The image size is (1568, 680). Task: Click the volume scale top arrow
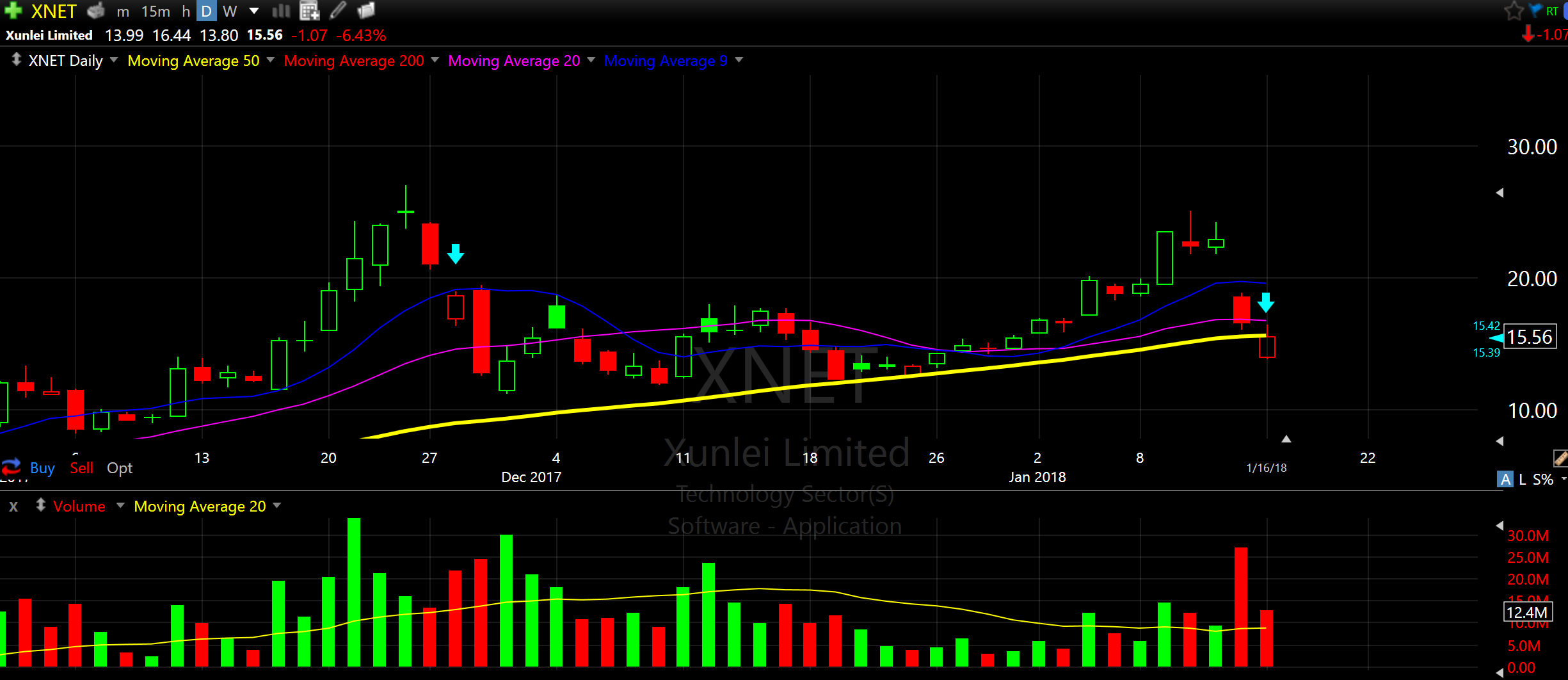click(x=1500, y=526)
